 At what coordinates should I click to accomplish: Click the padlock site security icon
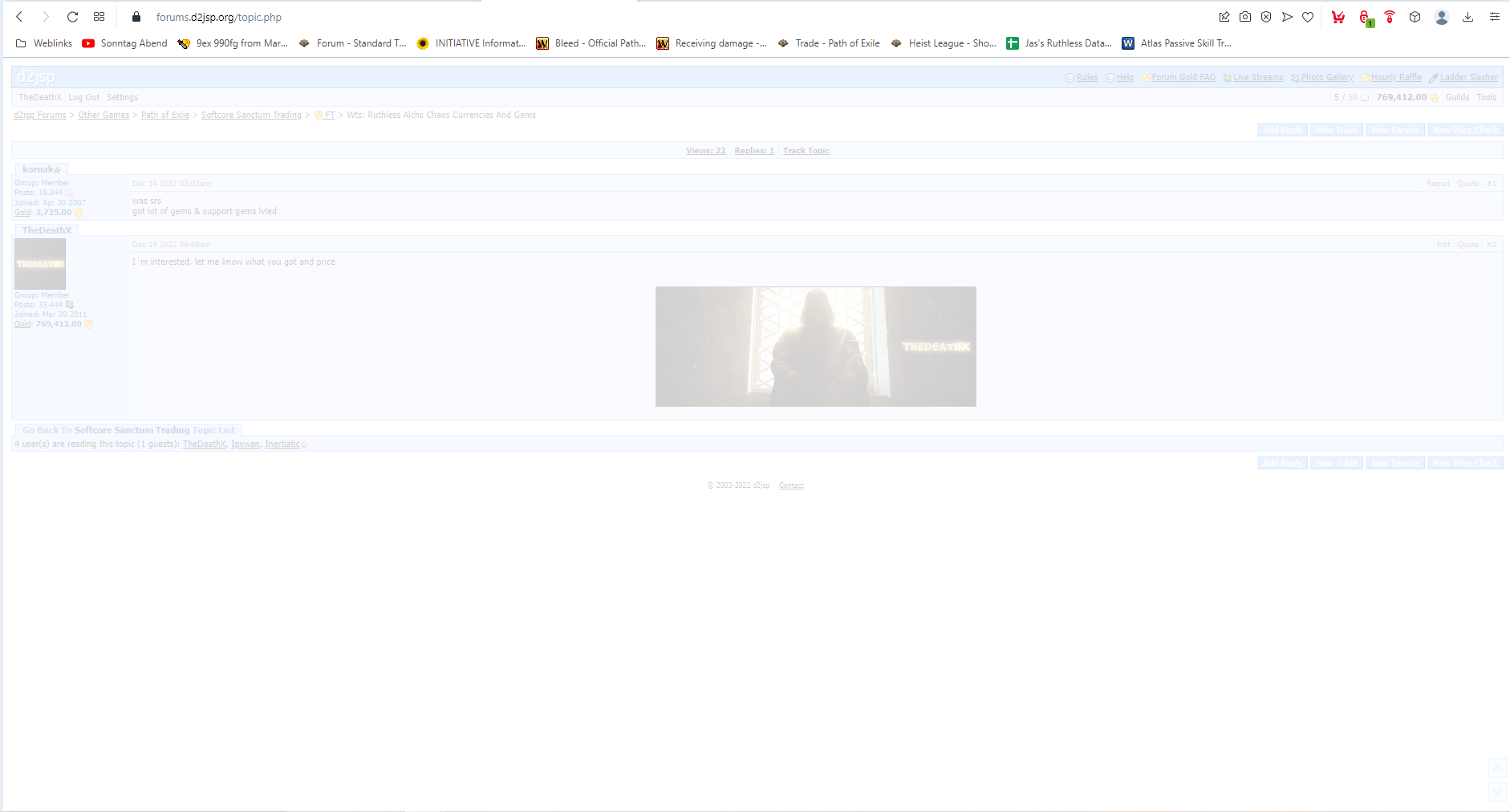point(136,17)
